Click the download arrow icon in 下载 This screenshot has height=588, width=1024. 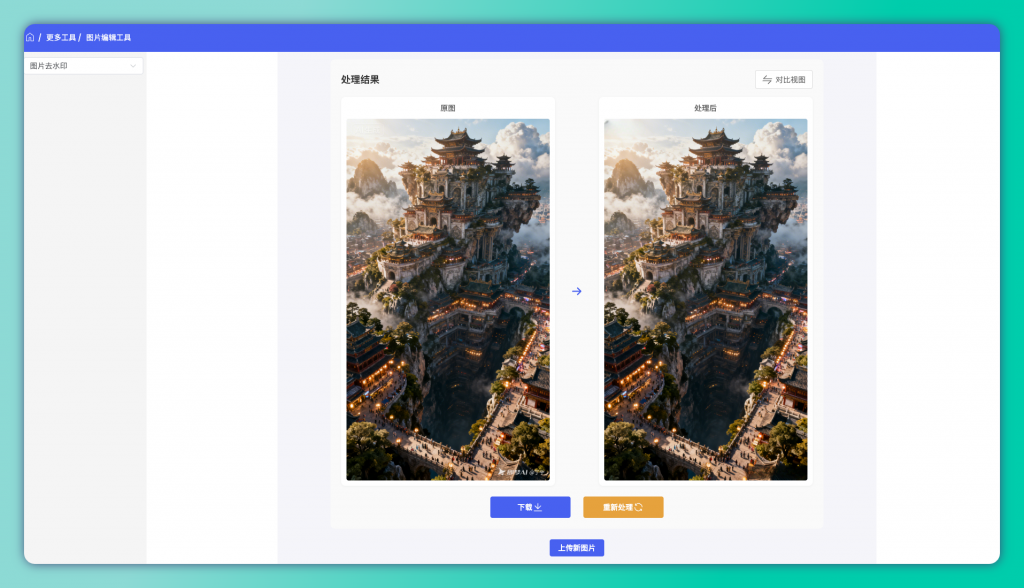coord(538,507)
